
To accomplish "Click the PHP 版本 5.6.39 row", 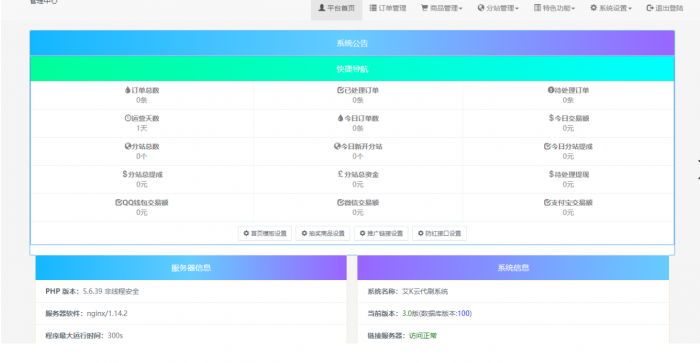I will (x=191, y=291).
